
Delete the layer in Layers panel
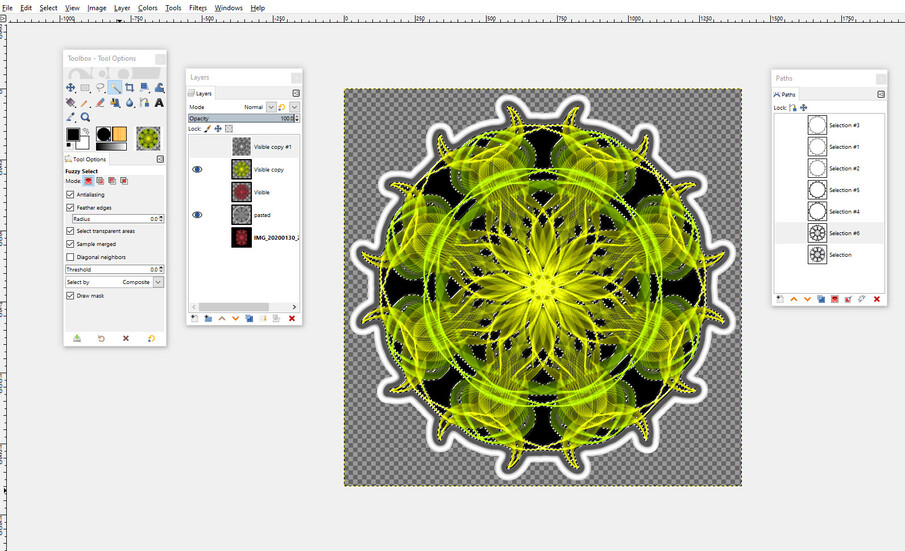[291, 318]
